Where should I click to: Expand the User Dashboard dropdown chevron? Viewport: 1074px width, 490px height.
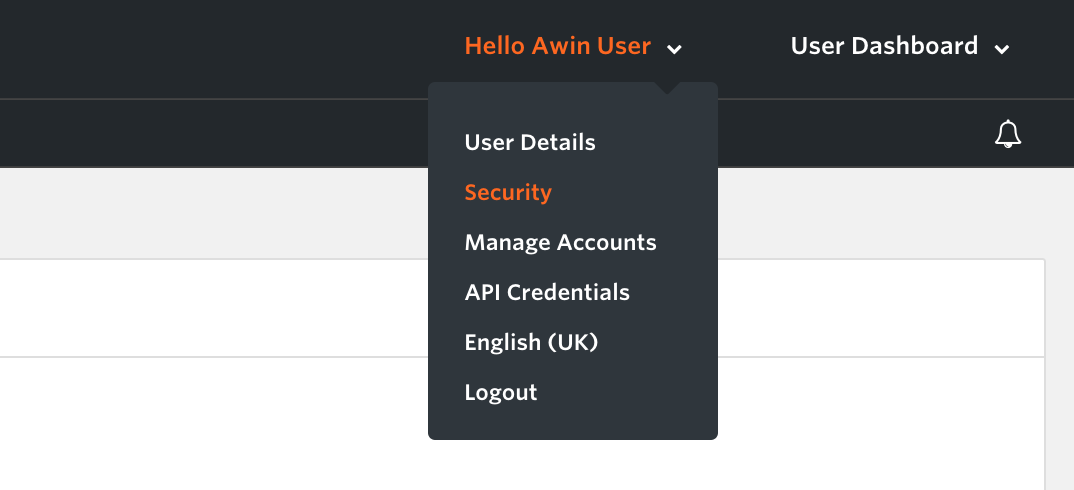[1002, 49]
